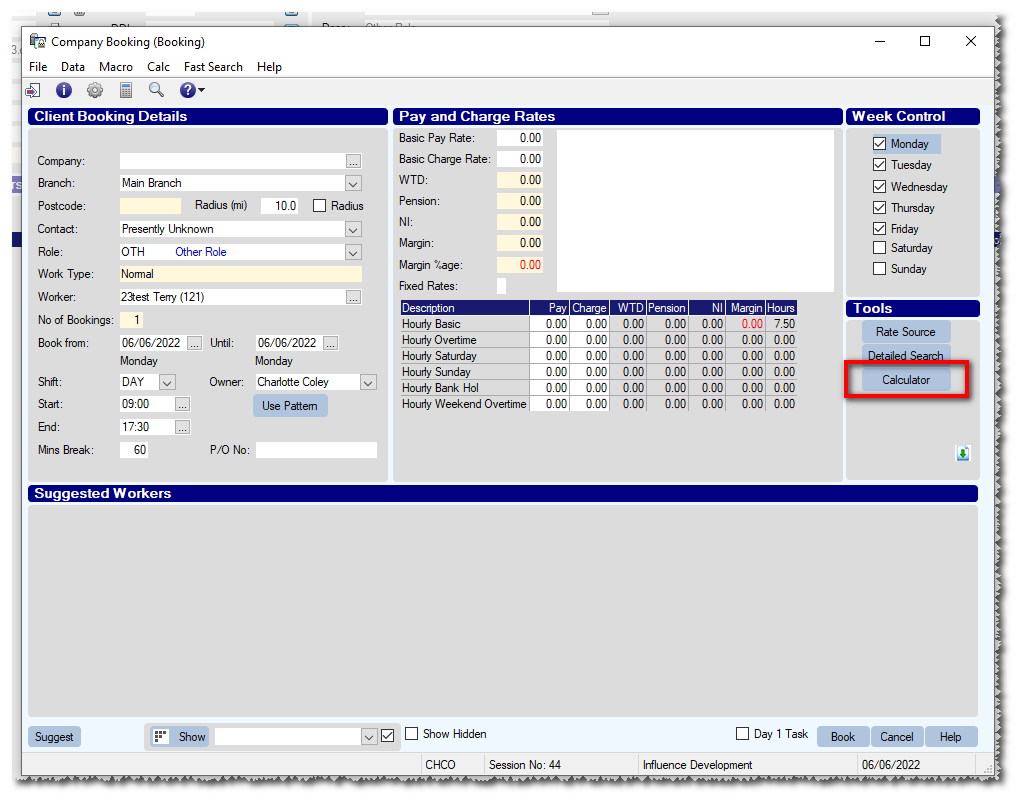The height and width of the screenshot is (800, 1020).
Task: Click the Company Booking window title icon
Action: (x=38, y=41)
